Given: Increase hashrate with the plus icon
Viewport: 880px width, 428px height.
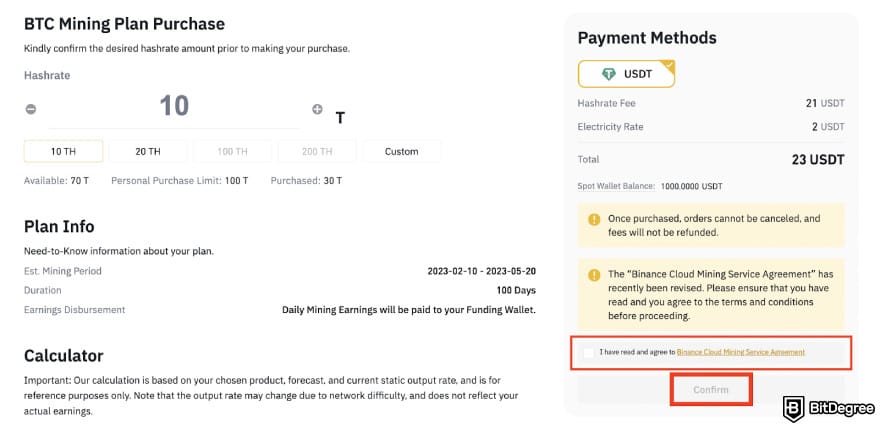Looking at the screenshot, I should click(317, 109).
